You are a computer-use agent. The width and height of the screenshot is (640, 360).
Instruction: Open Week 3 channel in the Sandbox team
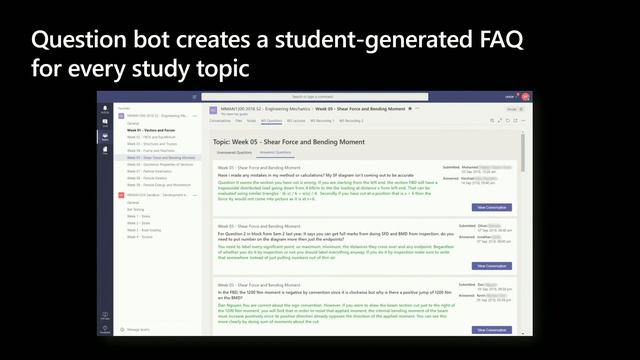[144, 230]
